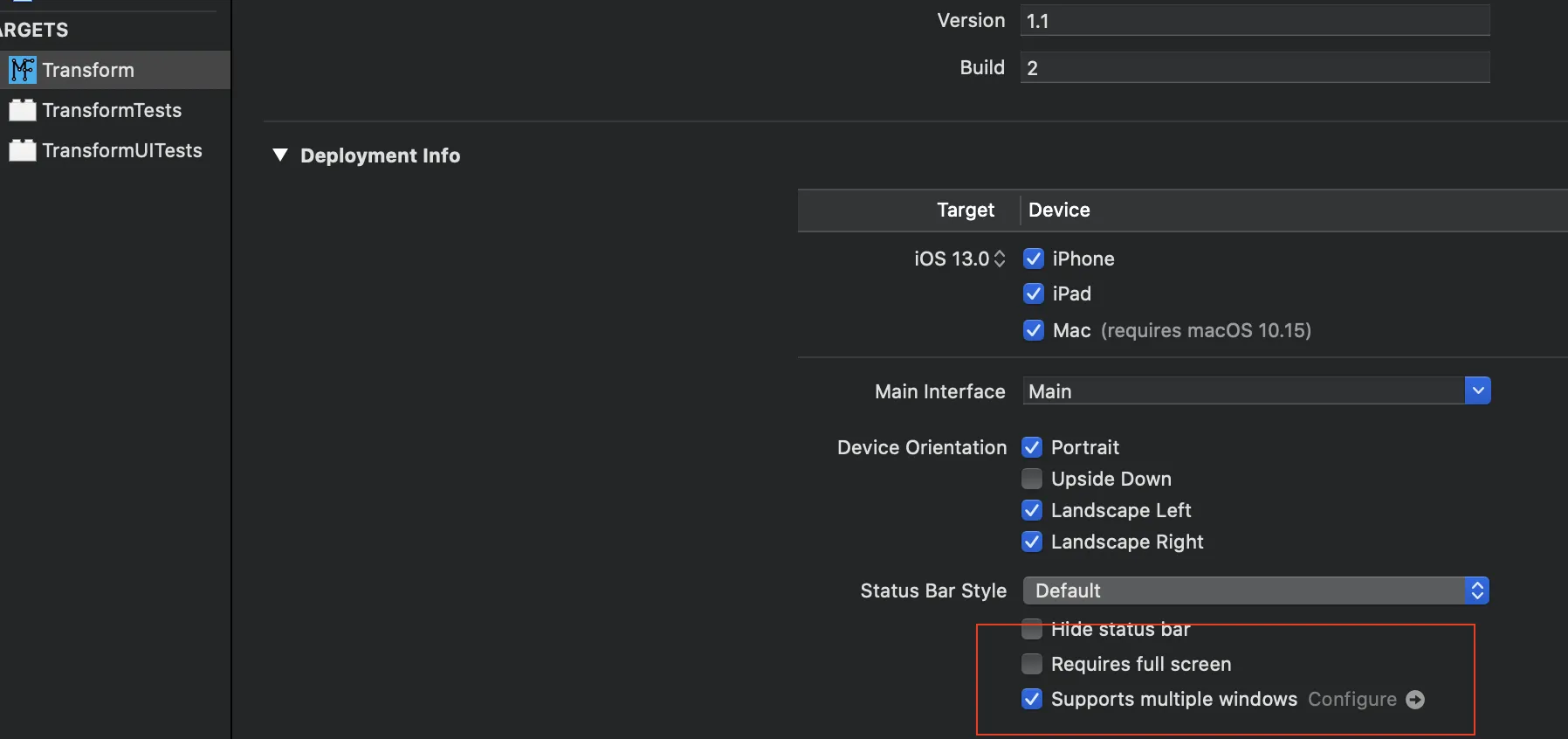This screenshot has height=739, width=1568.
Task: Click the Build number field
Action: click(x=1255, y=68)
